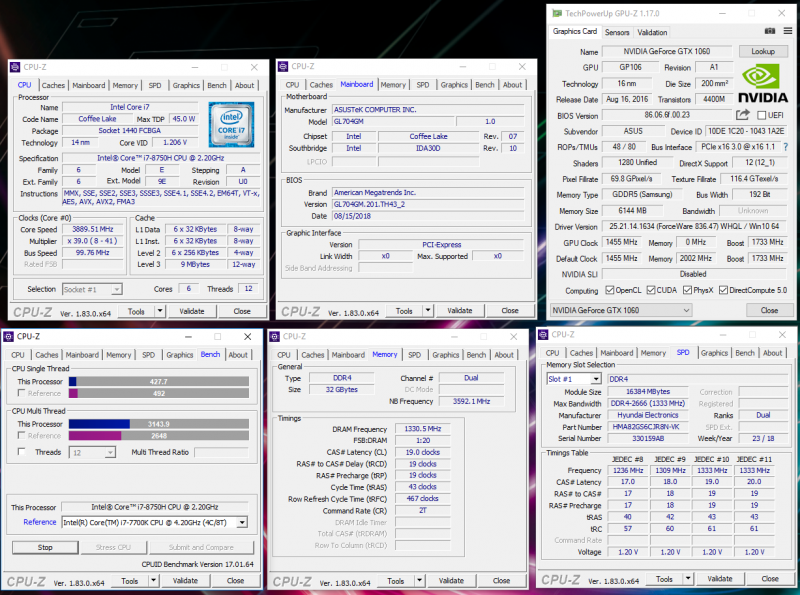Expand the Tools arrow in the CPU-Z SPD window
Viewport: 800px width, 595px height.
tap(688, 579)
